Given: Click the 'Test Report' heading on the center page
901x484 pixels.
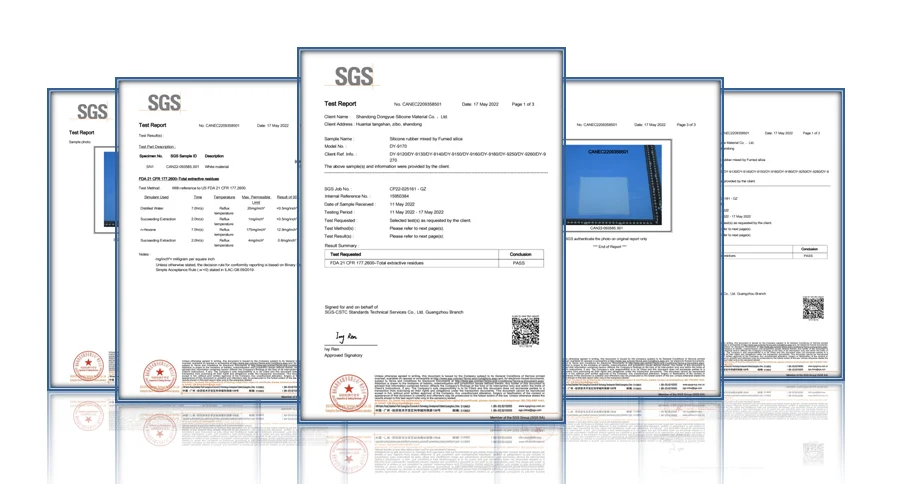Looking at the screenshot, I should [x=340, y=103].
